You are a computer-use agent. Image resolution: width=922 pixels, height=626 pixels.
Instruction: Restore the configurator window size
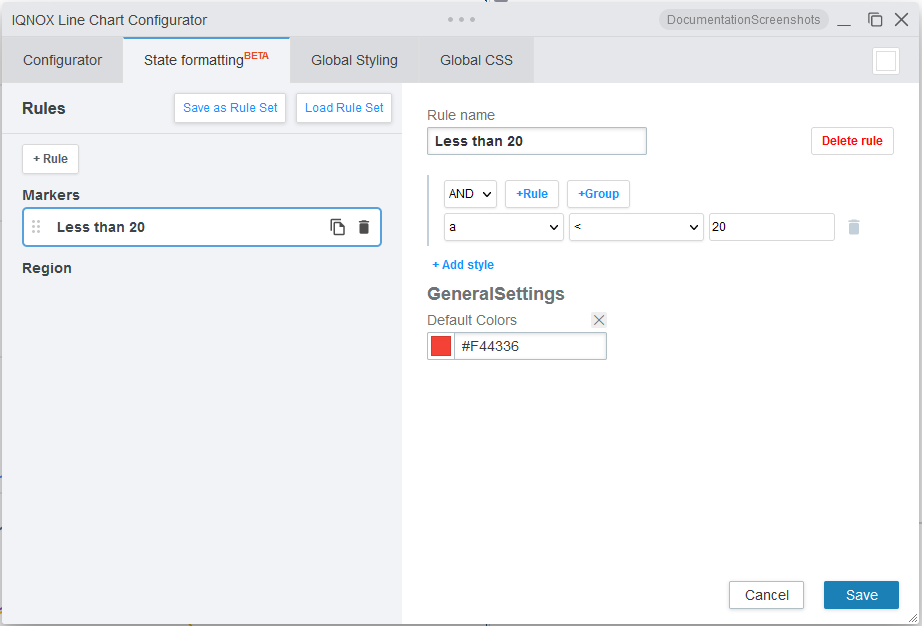click(x=875, y=19)
